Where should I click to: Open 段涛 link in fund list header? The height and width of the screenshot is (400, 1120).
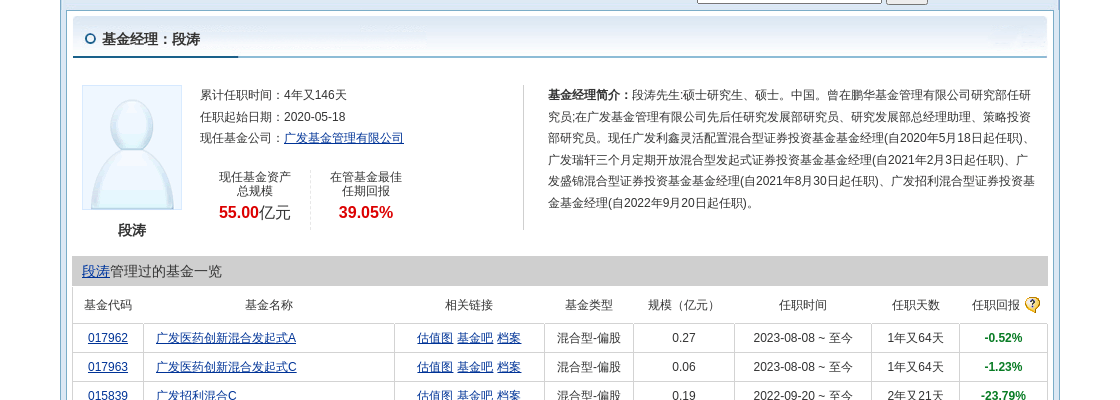click(x=96, y=271)
